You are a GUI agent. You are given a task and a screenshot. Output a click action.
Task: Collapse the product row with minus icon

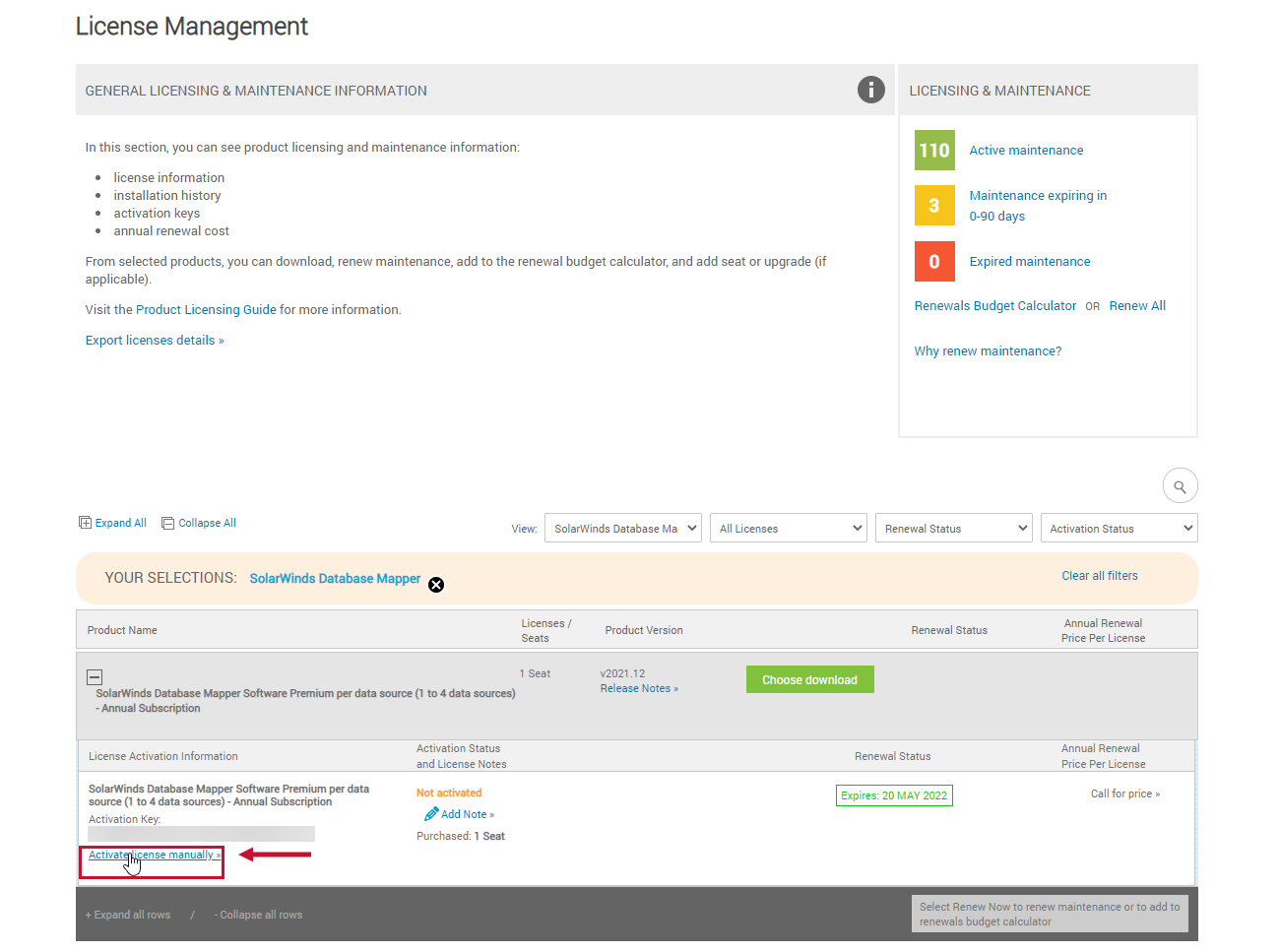pyautogui.click(x=95, y=676)
